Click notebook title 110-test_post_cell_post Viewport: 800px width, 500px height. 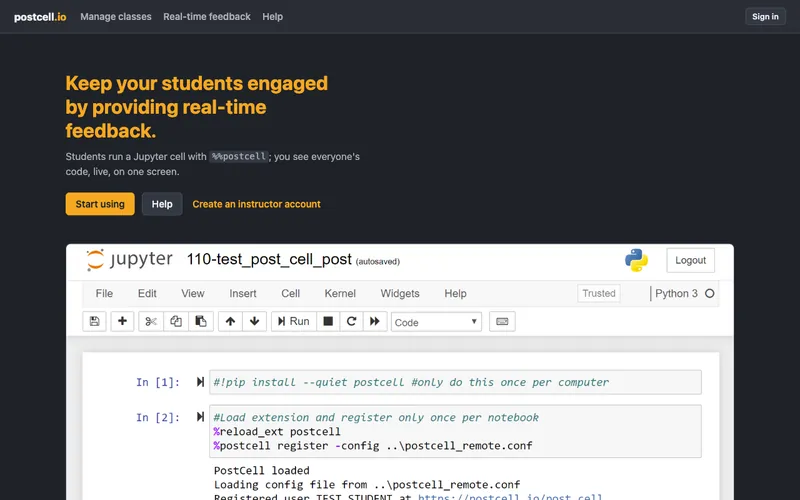[x=269, y=260]
